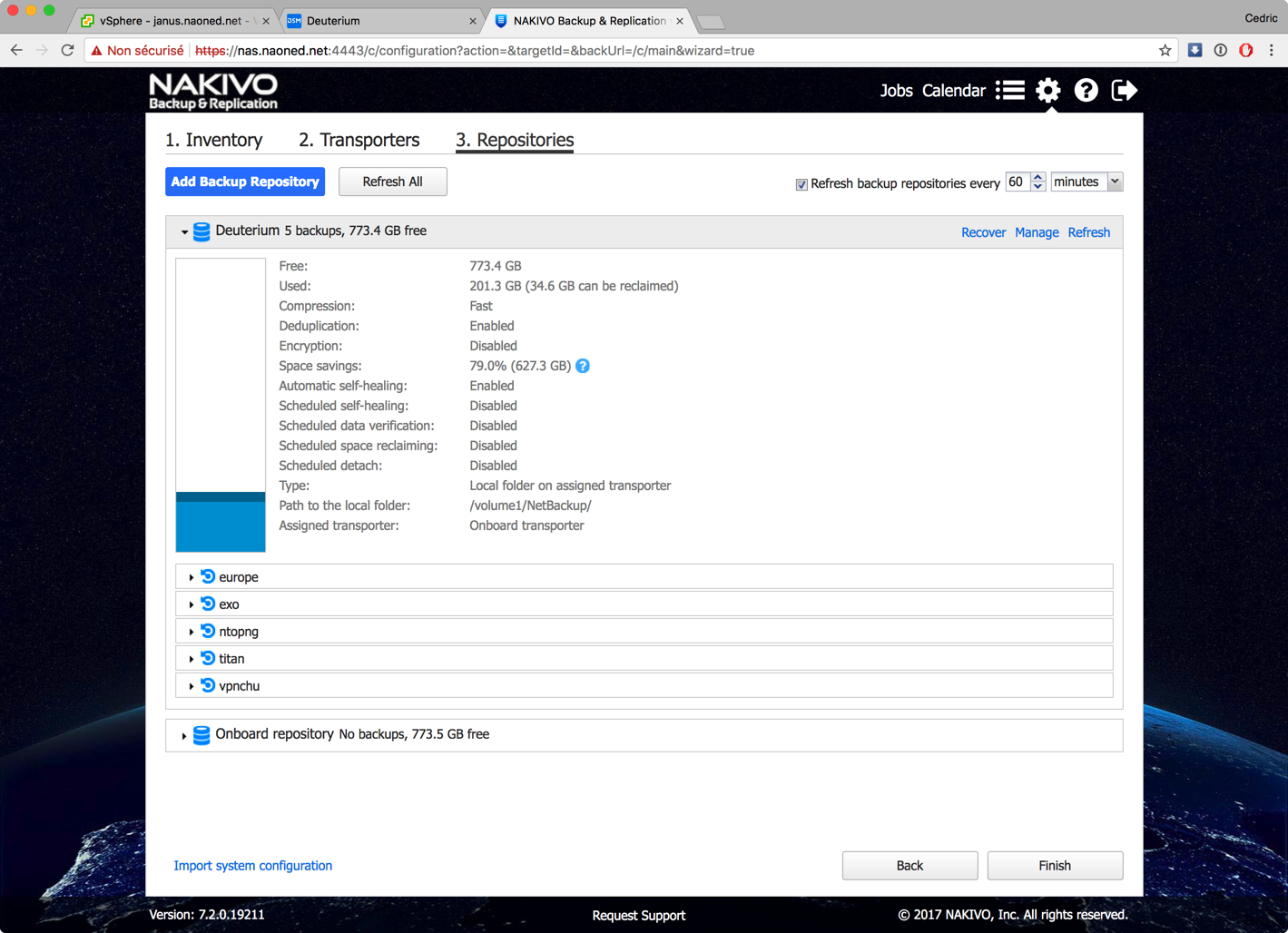Click the refresh interval number field

(x=1018, y=182)
